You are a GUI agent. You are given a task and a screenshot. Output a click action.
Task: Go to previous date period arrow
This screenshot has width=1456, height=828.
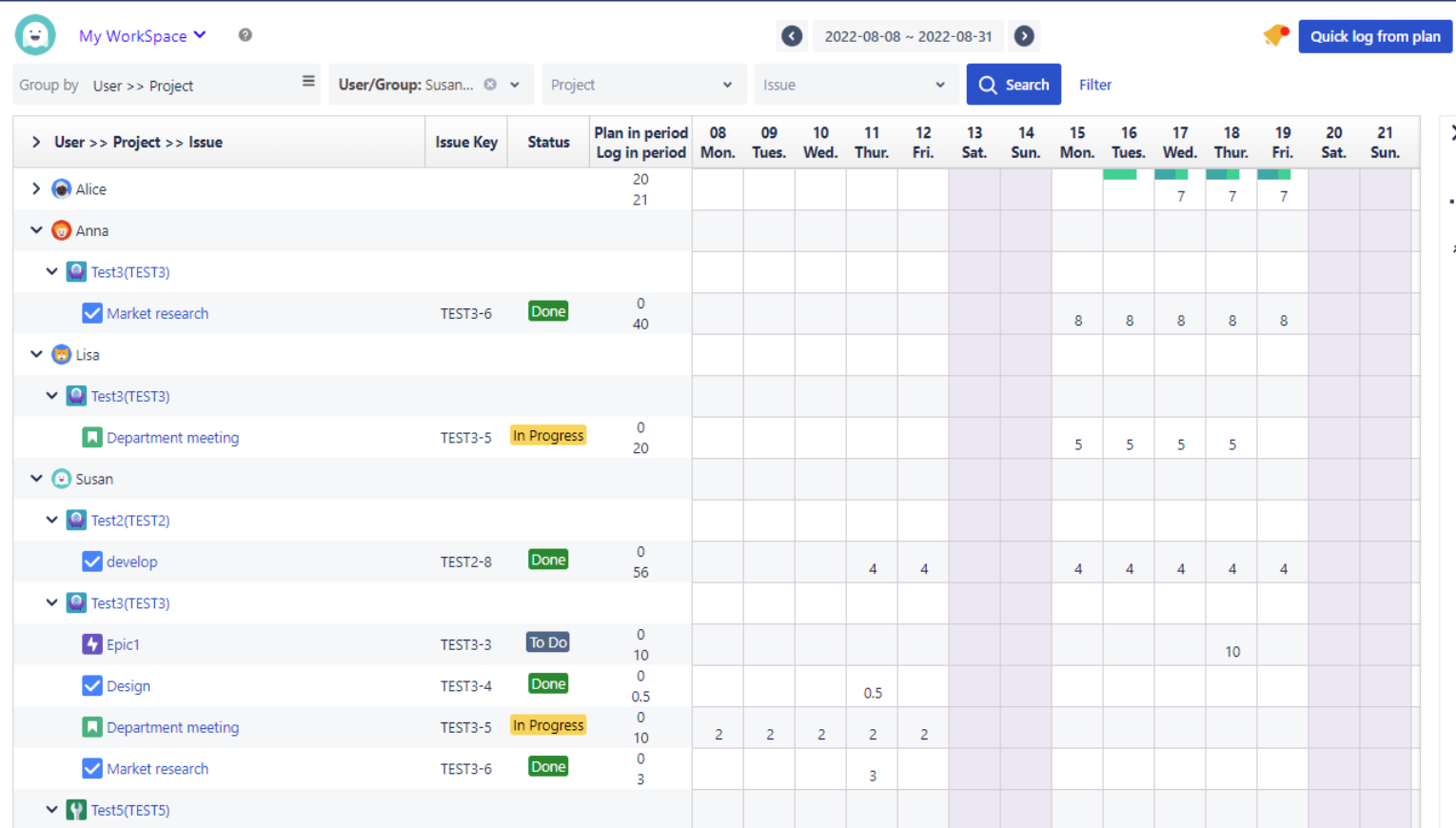pos(792,36)
